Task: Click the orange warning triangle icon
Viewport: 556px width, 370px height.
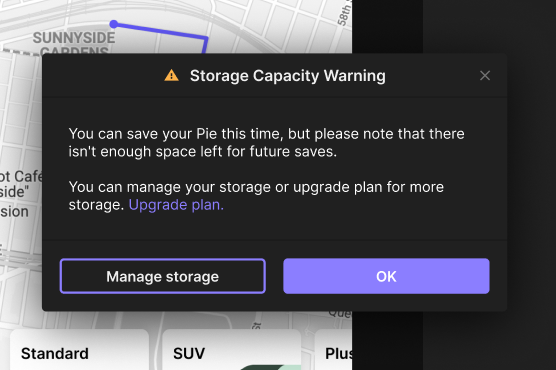Action: coord(172,75)
